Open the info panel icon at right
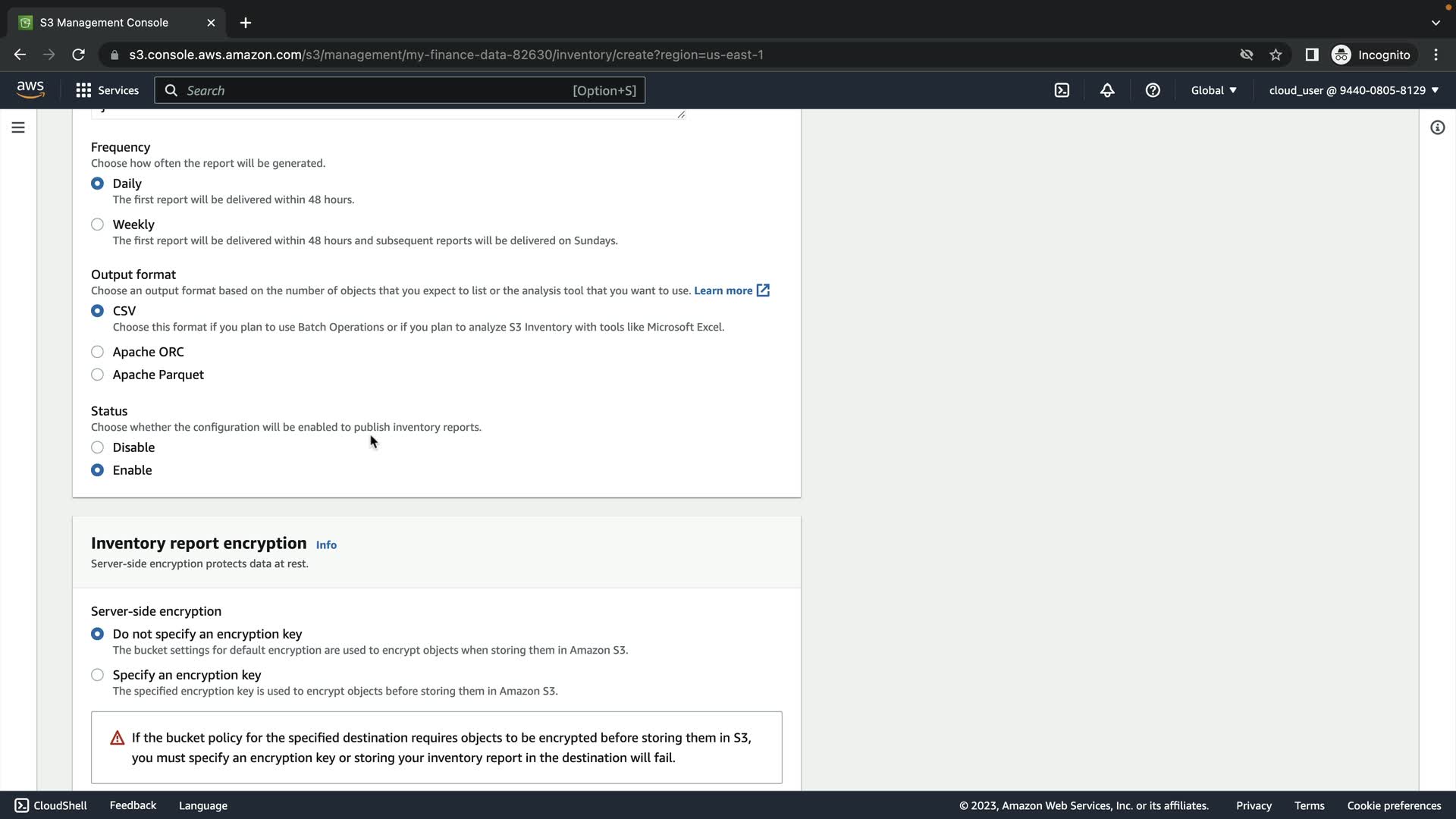 (1437, 127)
